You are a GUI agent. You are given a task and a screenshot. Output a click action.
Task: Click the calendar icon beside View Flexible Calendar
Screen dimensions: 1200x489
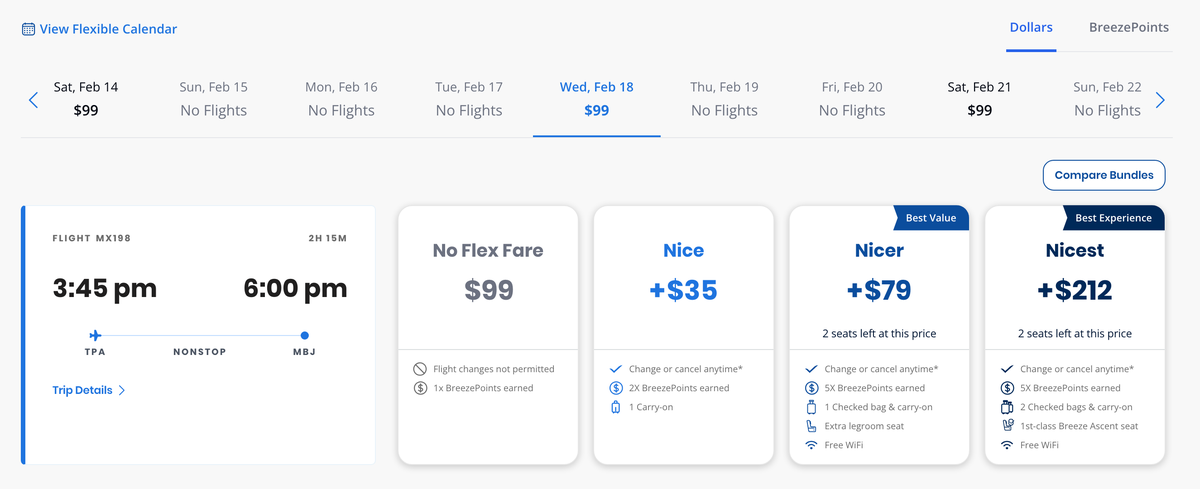coord(28,29)
